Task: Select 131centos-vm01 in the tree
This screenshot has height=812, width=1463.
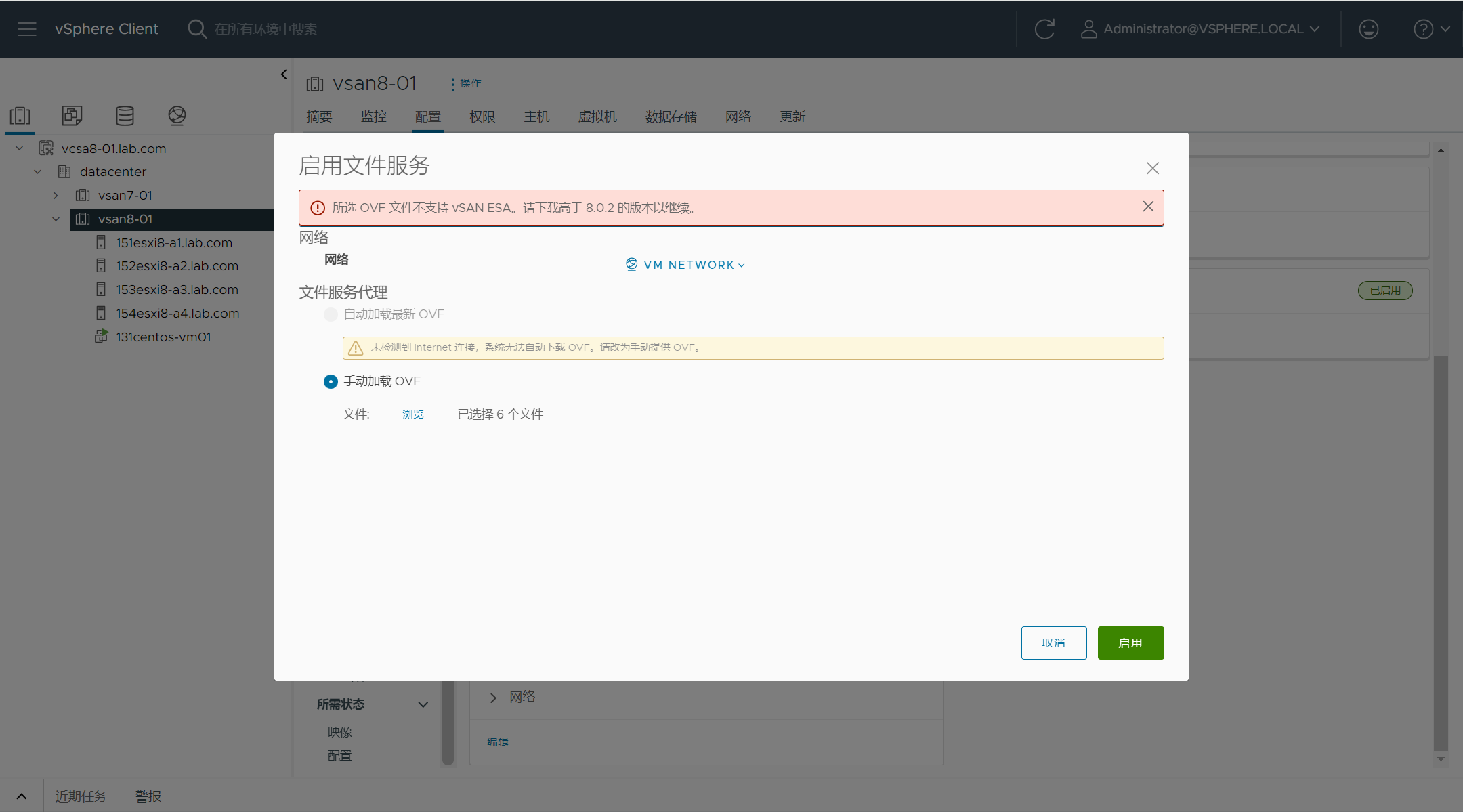Action: point(163,337)
